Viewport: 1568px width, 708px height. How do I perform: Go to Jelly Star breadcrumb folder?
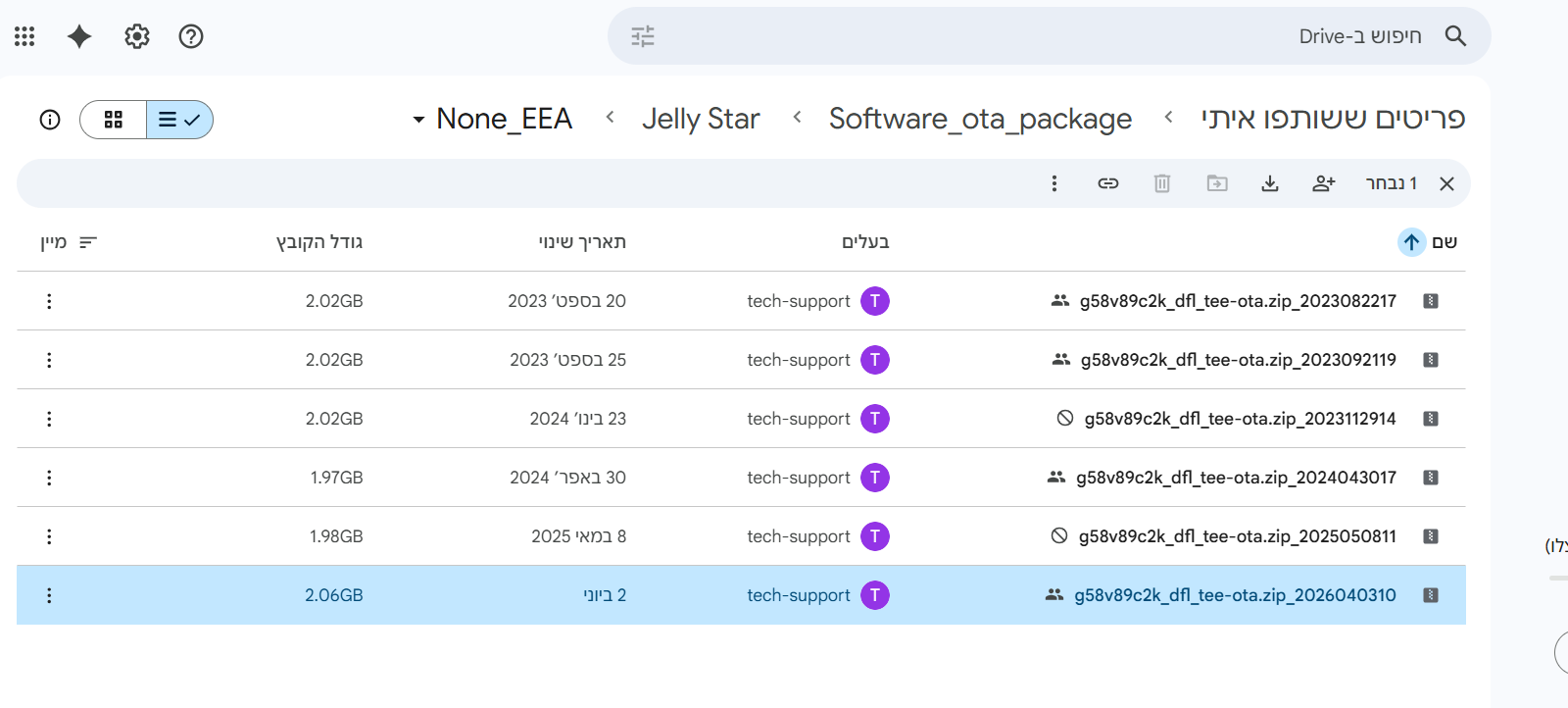point(701,119)
